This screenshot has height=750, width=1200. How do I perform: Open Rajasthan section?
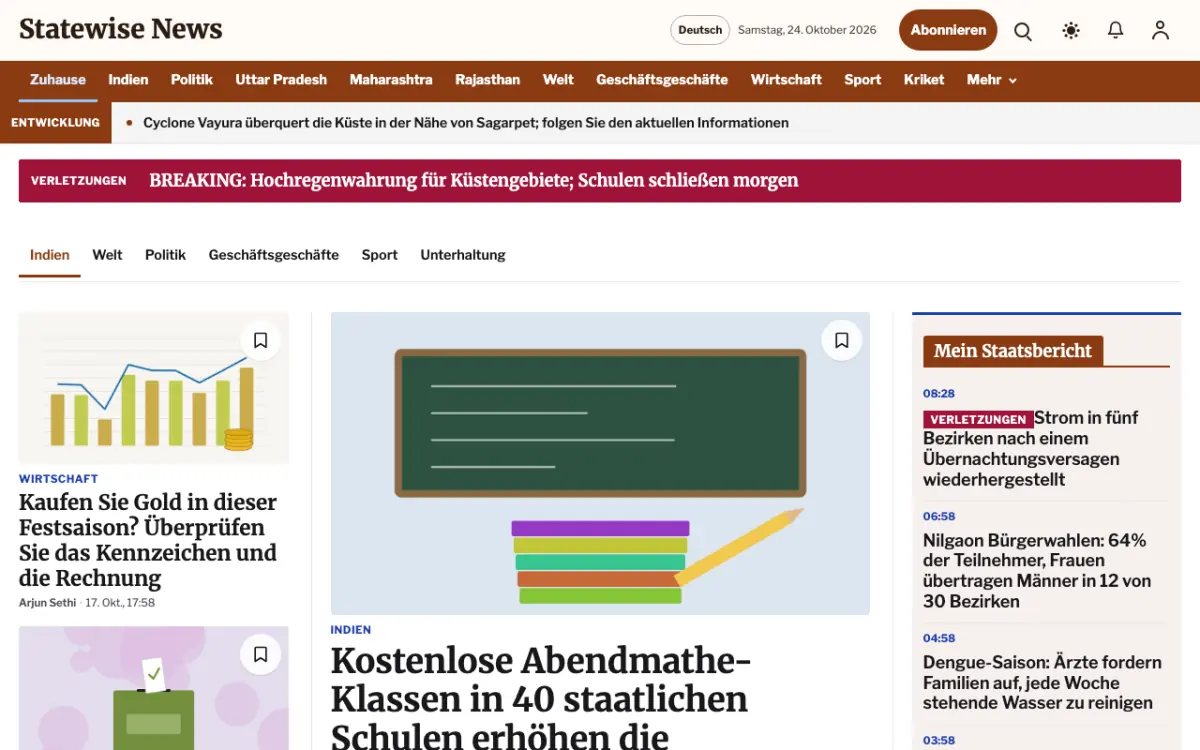(488, 80)
